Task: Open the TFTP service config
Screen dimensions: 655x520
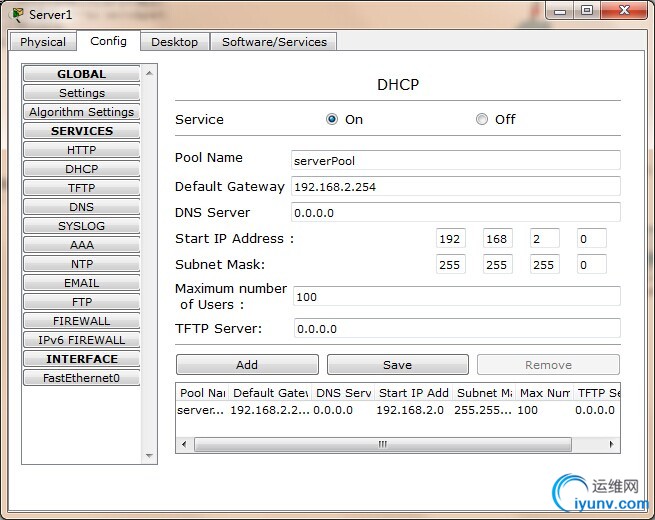Action: click(x=81, y=188)
